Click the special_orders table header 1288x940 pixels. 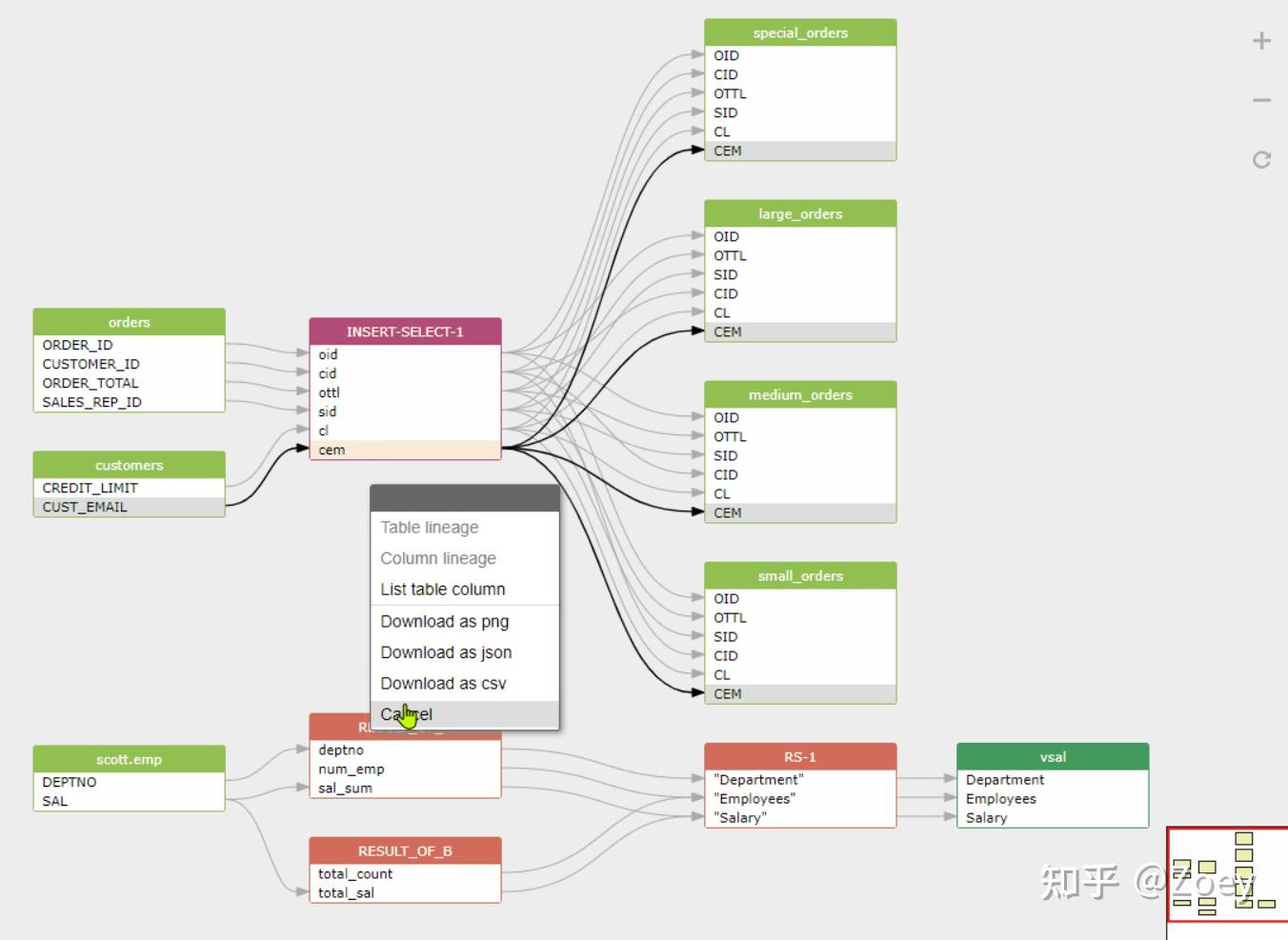(x=800, y=32)
